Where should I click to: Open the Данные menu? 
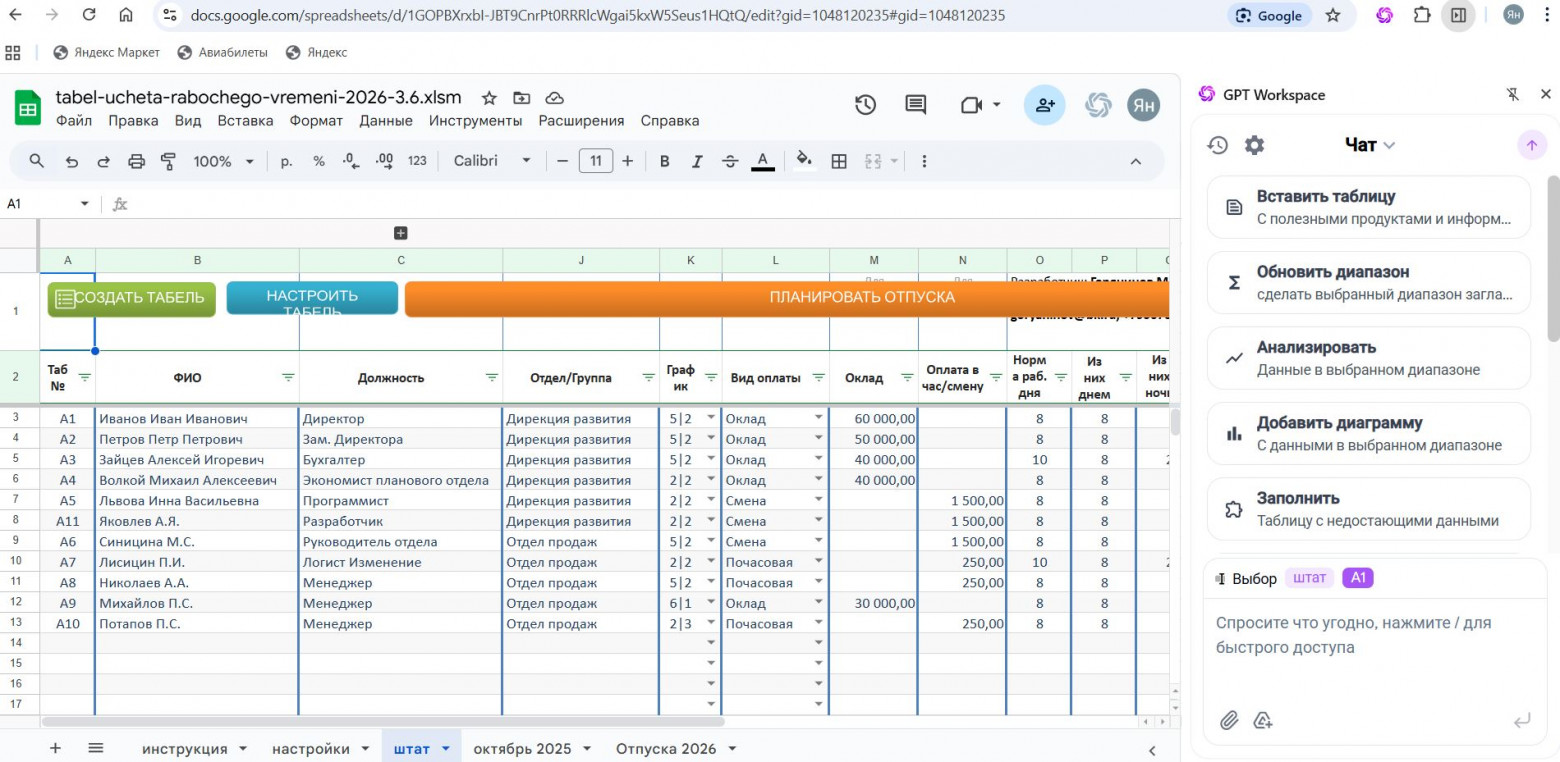pos(385,121)
